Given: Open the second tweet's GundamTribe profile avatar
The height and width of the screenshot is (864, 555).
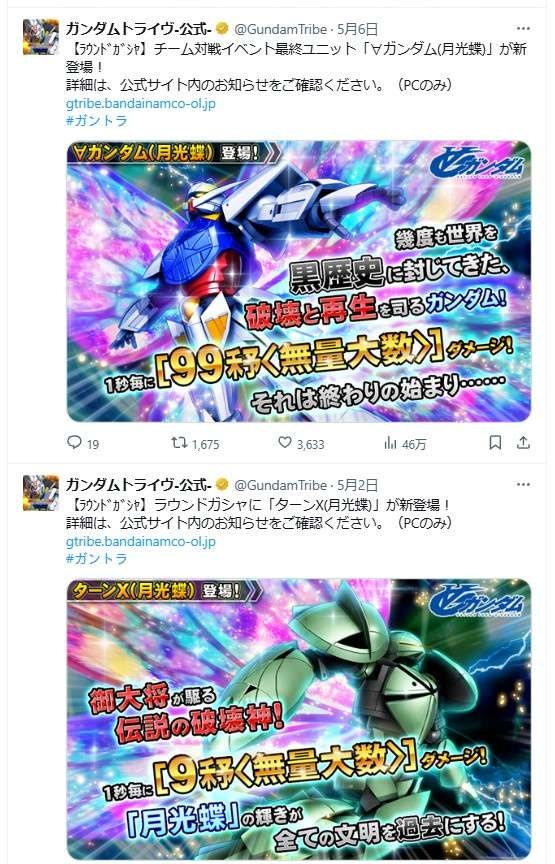Looking at the screenshot, I should (x=41, y=492).
